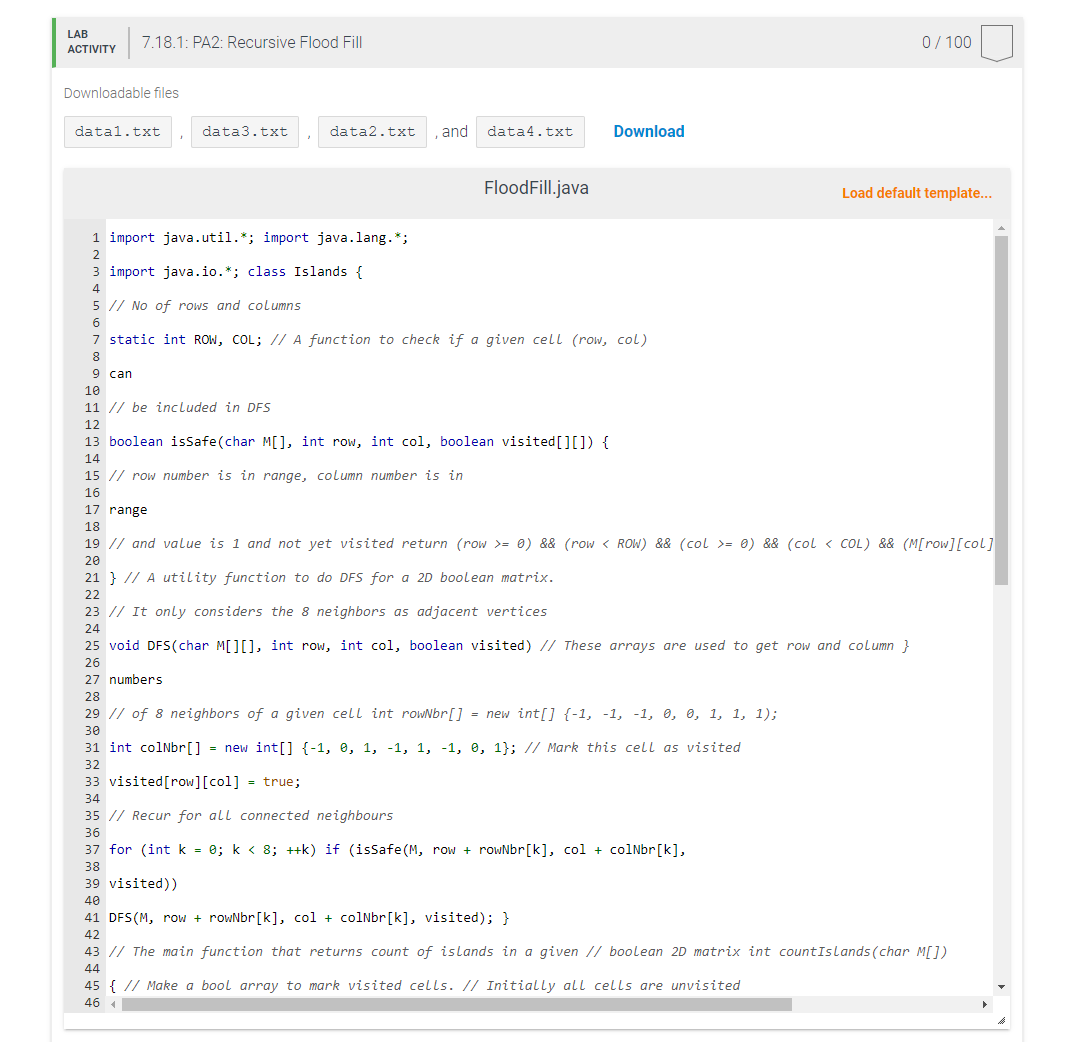Screen dimensions: 1074x1042
Task: Click 'class Islands' on line 3
Action: [297, 272]
